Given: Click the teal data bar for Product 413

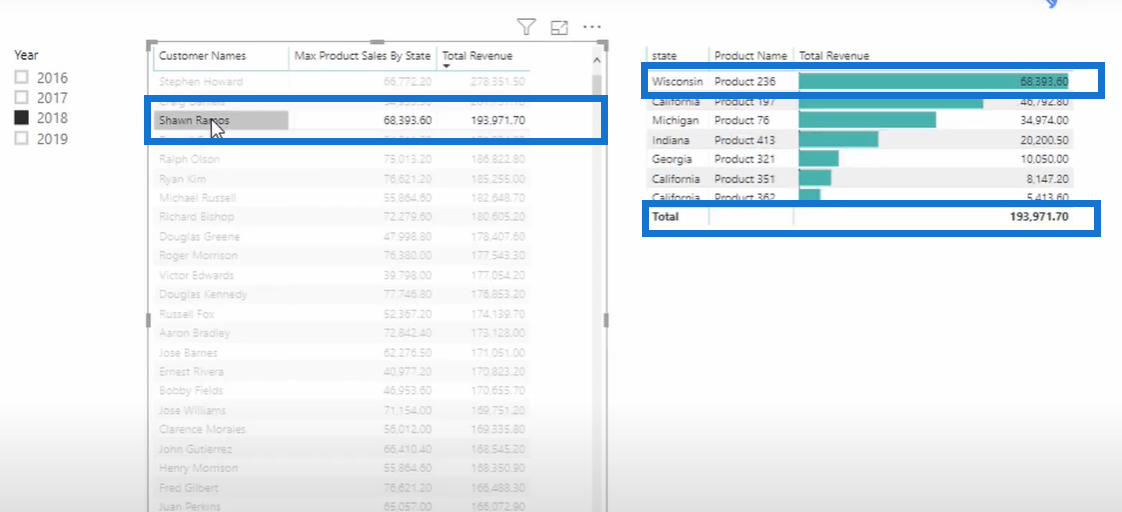Looking at the screenshot, I should (838, 139).
